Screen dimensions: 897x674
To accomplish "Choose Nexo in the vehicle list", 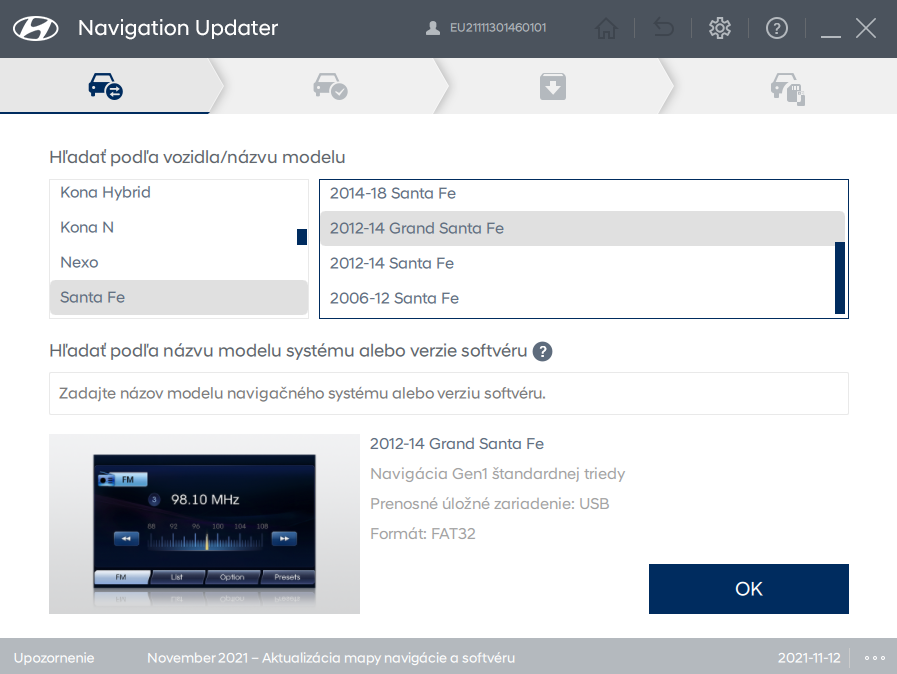I will click(x=178, y=262).
